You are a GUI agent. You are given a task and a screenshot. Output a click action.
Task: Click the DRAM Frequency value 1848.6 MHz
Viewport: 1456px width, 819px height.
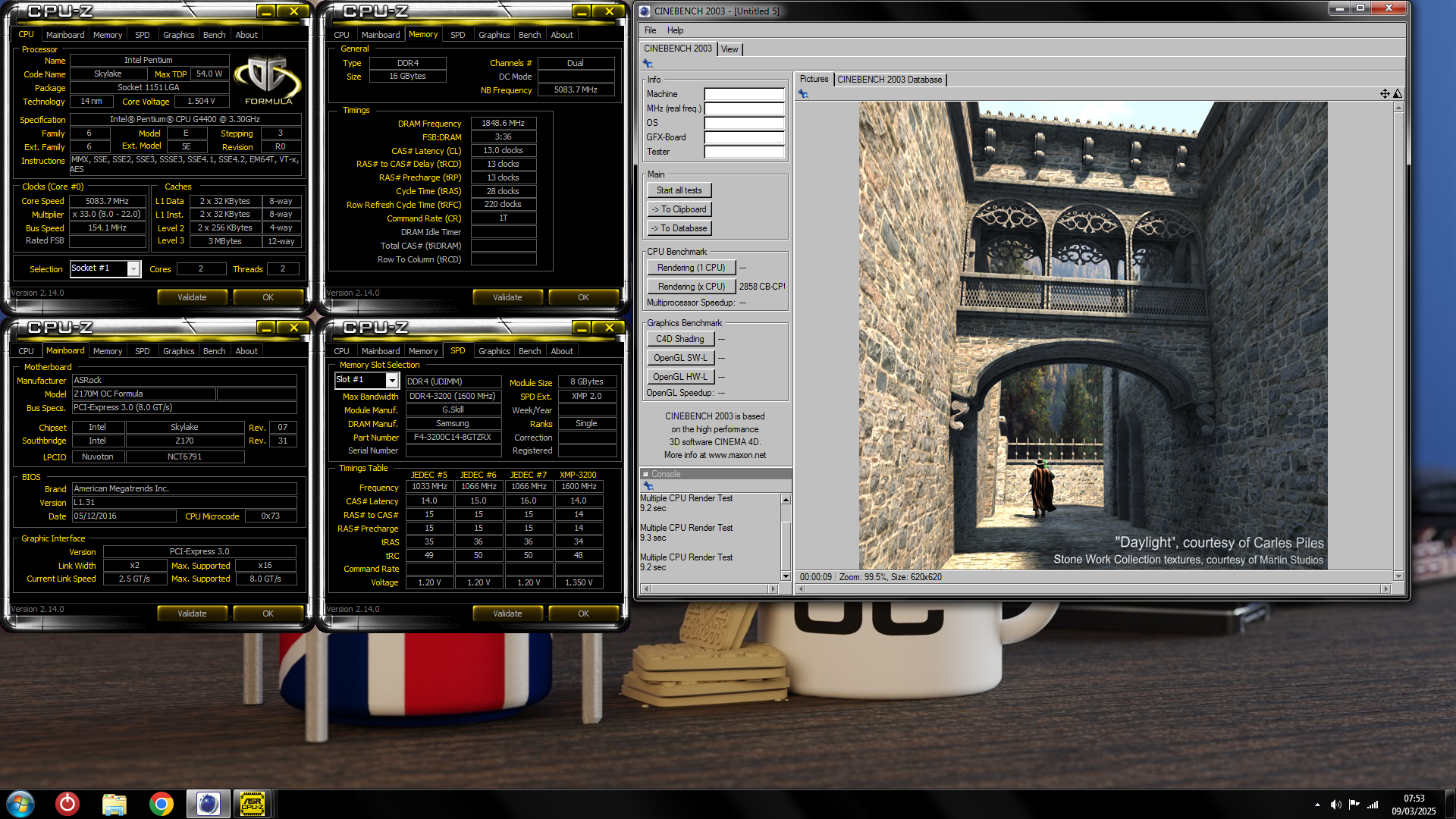[x=504, y=124]
